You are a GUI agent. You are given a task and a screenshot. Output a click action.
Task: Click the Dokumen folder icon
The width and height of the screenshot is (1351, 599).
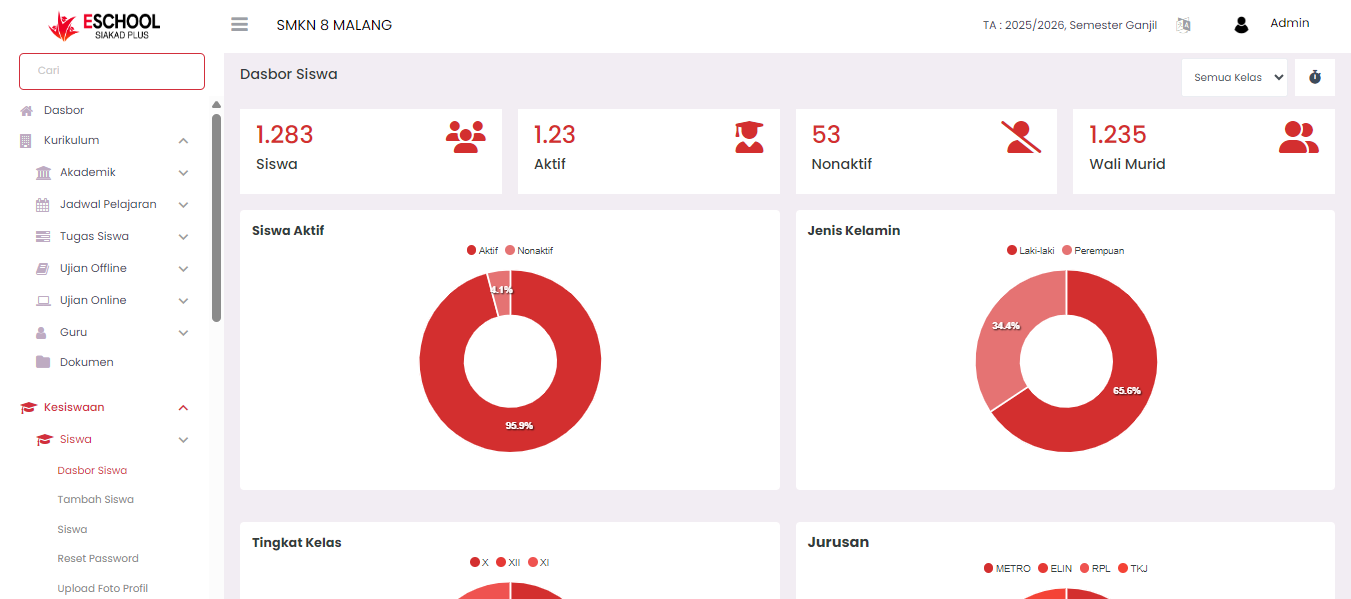pyautogui.click(x=42, y=362)
